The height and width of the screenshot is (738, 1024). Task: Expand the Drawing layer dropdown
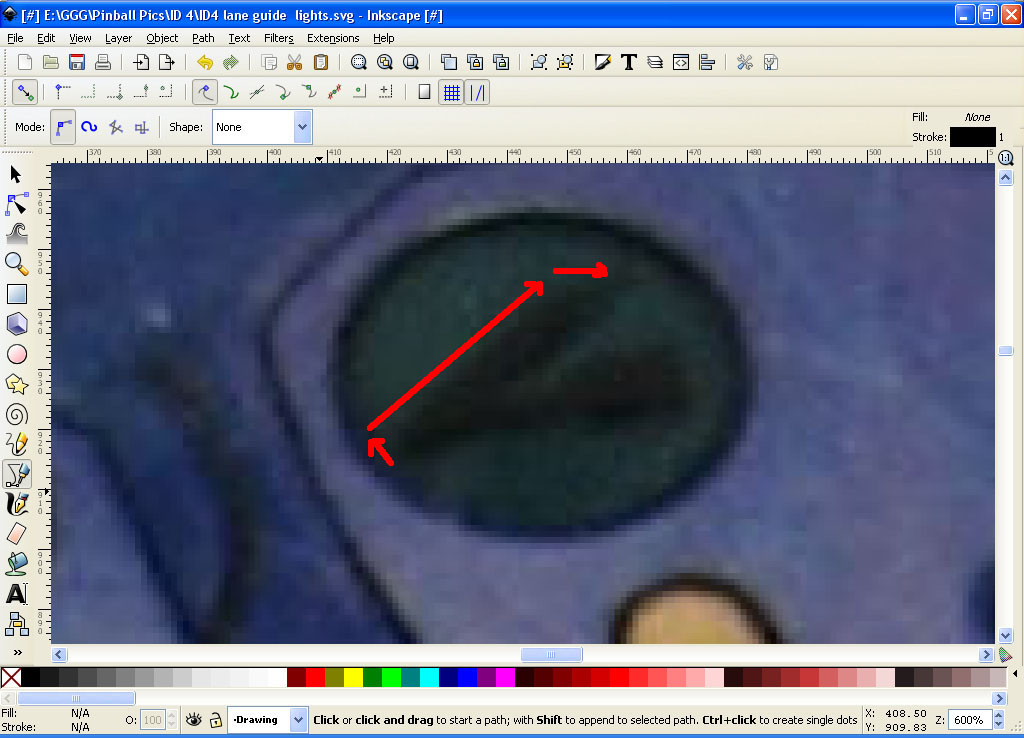coord(298,719)
